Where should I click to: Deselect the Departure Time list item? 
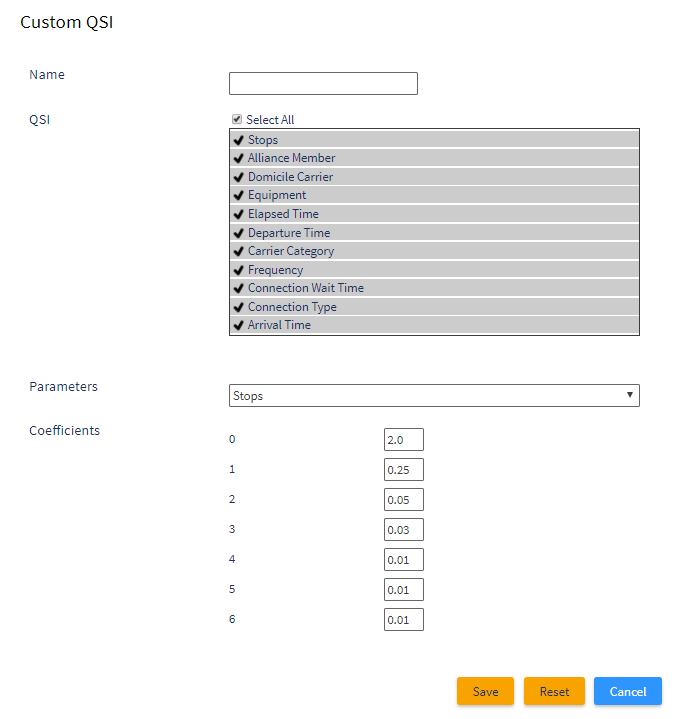coord(434,233)
